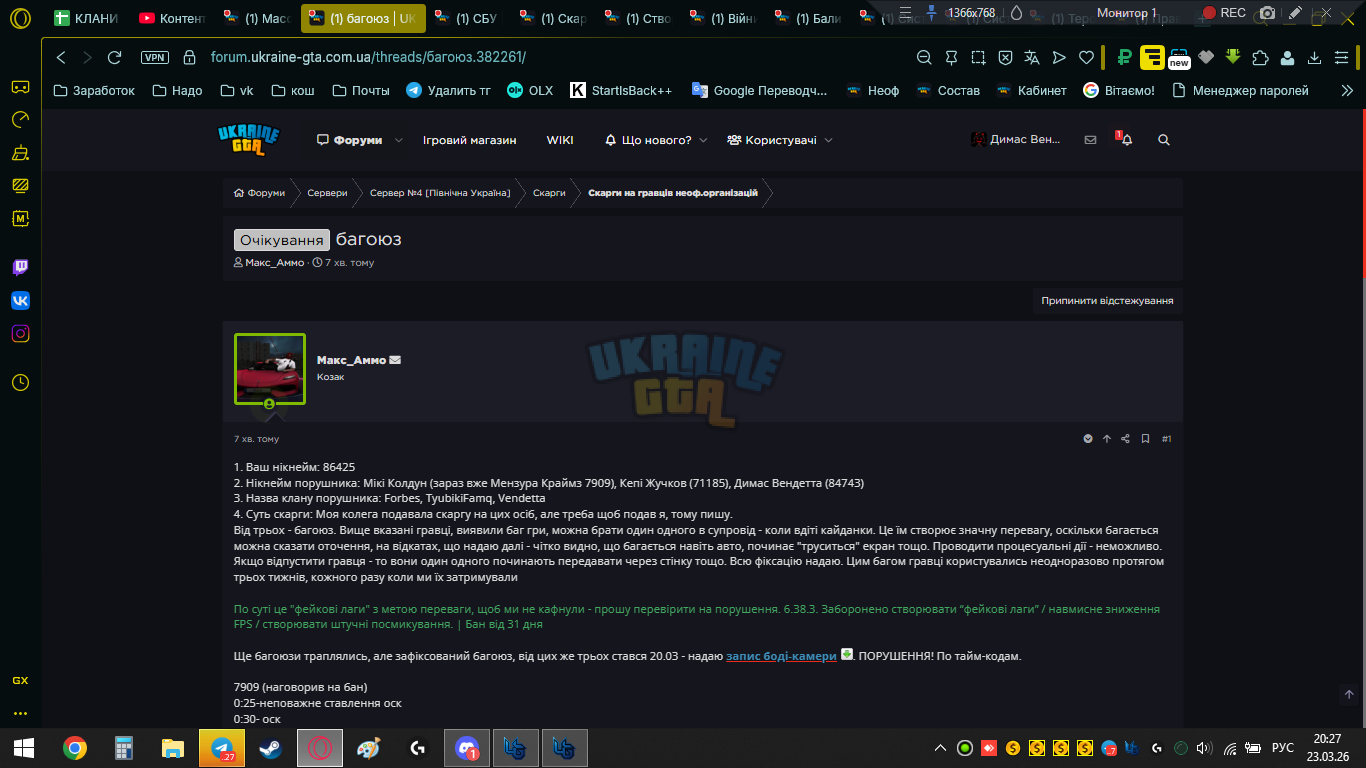Image resolution: width=1366 pixels, height=768 pixels.
Task: Open post dropdown chevron-circle icon
Action: 1088,439
